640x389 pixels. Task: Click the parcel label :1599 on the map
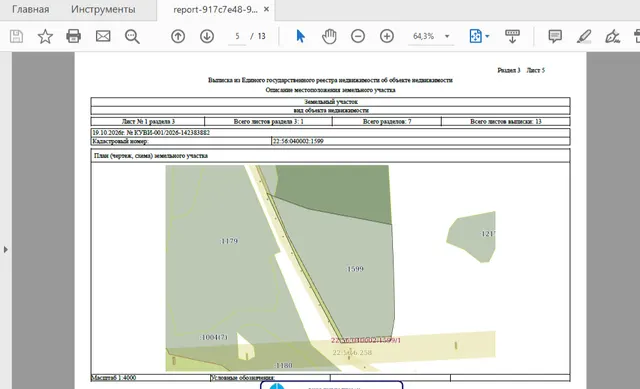[x=355, y=269]
